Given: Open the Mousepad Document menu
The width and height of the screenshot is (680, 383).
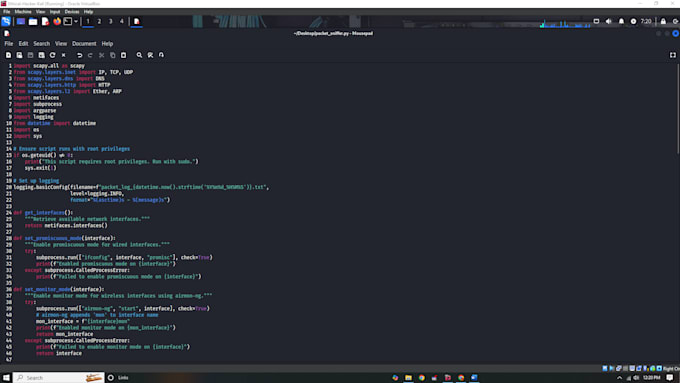Looking at the screenshot, I should (84, 44).
